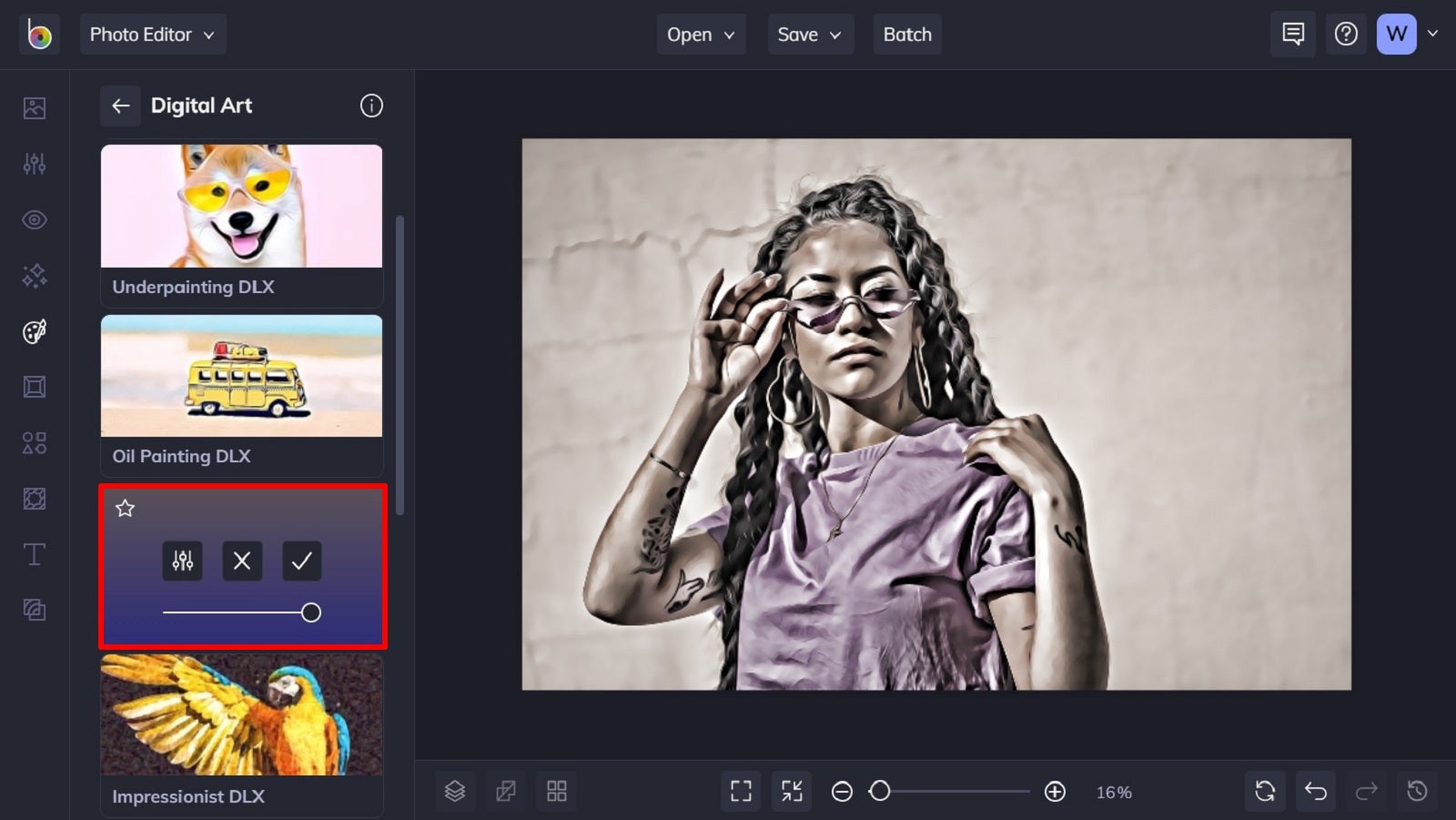Expand the Open menu

[701, 35]
